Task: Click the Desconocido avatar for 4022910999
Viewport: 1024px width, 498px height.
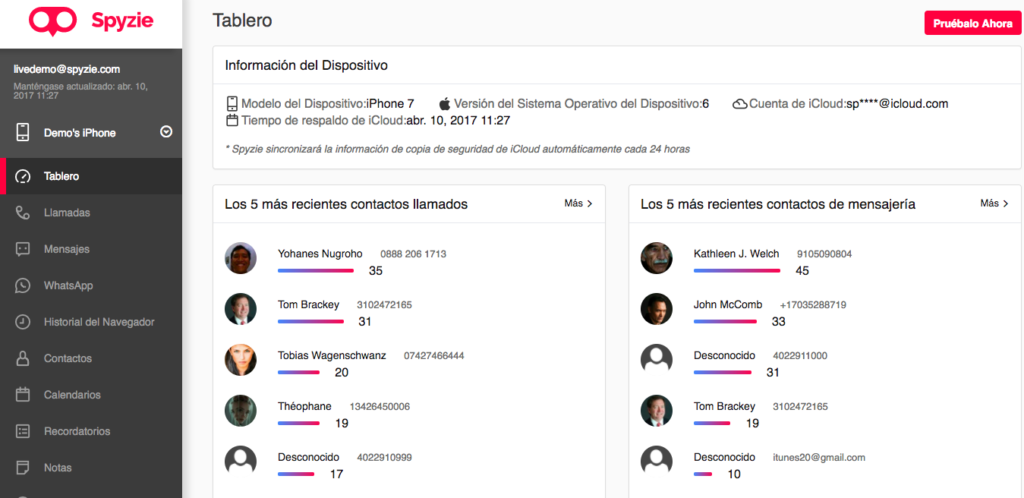Action: click(240, 461)
